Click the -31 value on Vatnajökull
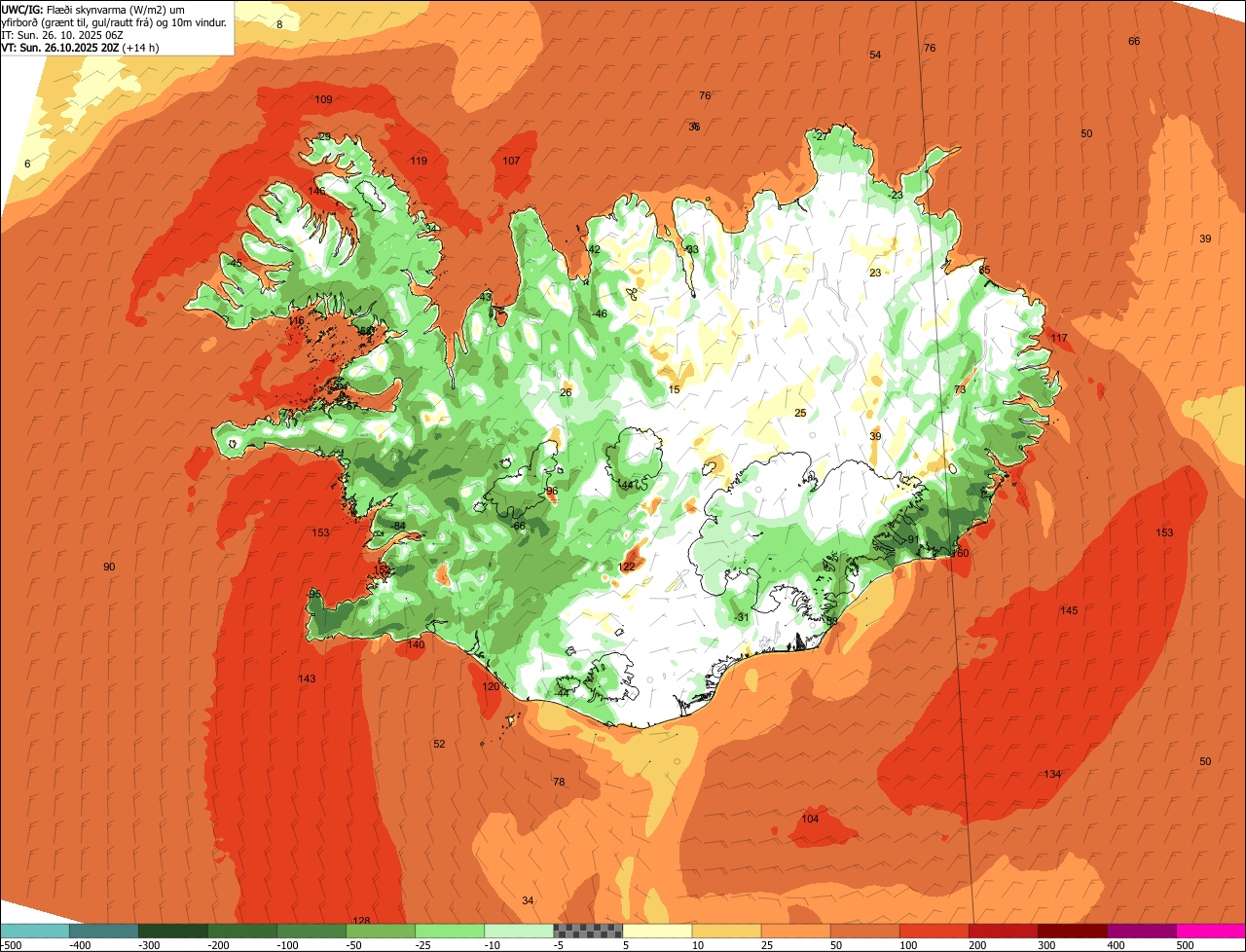This screenshot has width=1246, height=952. (x=742, y=618)
